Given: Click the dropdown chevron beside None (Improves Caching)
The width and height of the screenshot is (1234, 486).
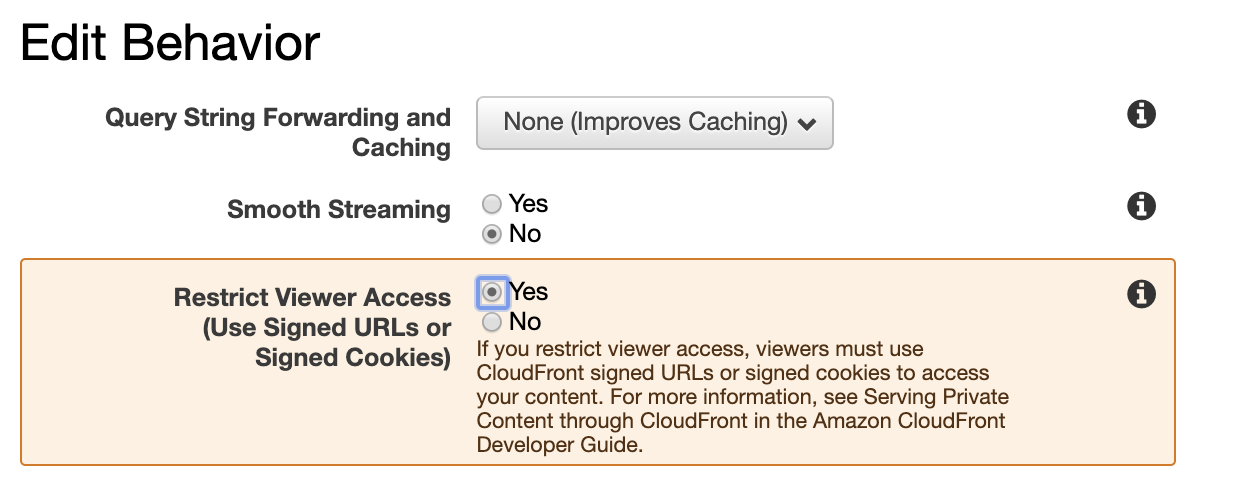Looking at the screenshot, I should pyautogui.click(x=807, y=125).
